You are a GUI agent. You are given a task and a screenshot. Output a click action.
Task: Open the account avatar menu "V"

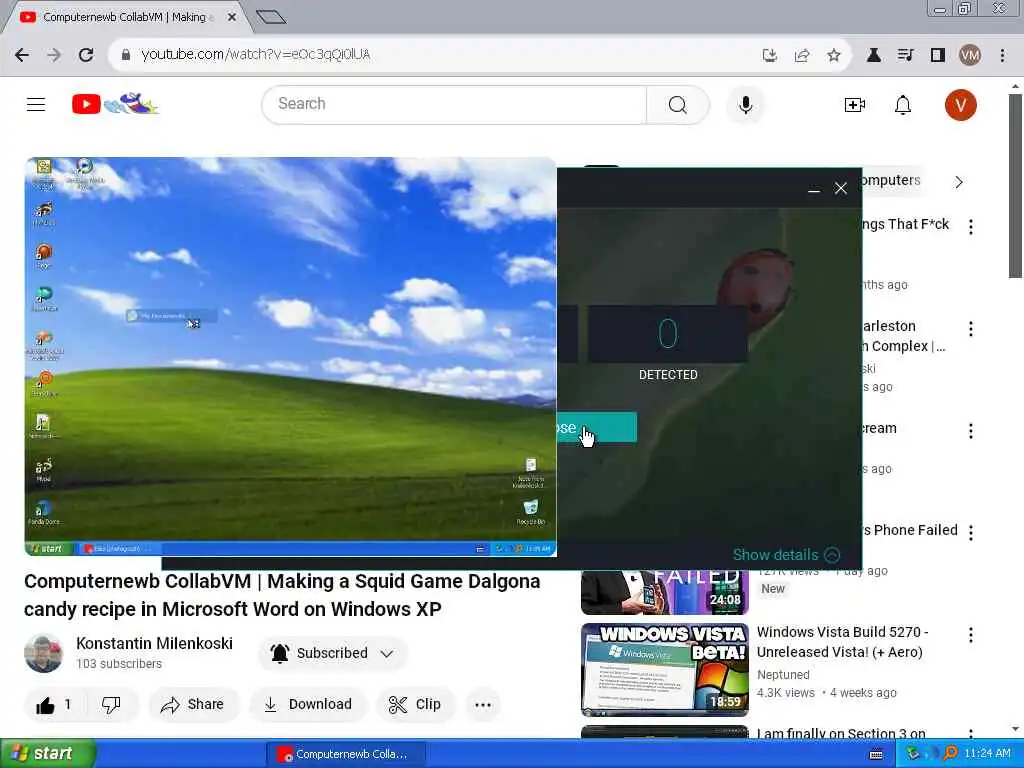[x=960, y=104]
